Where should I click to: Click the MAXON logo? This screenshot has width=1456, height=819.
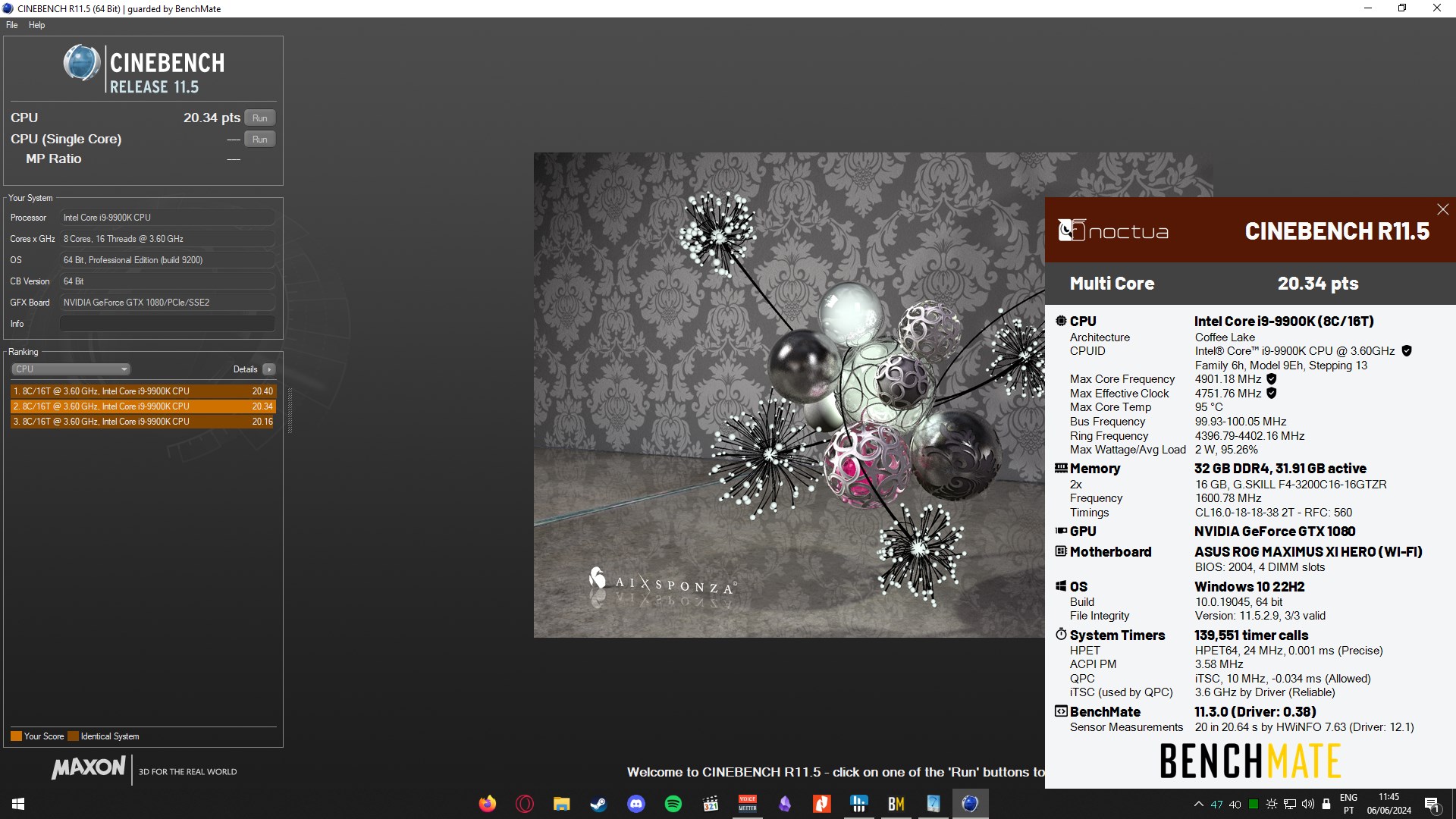click(x=89, y=767)
